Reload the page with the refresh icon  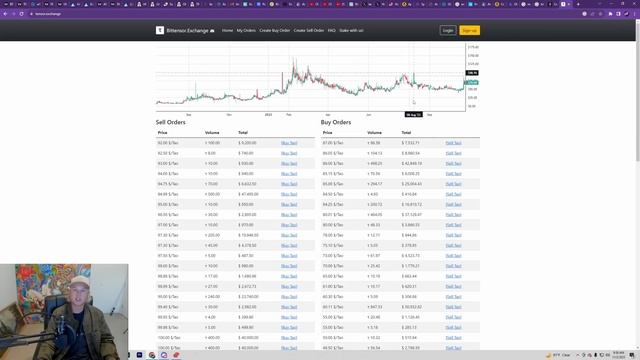(x=22, y=14)
